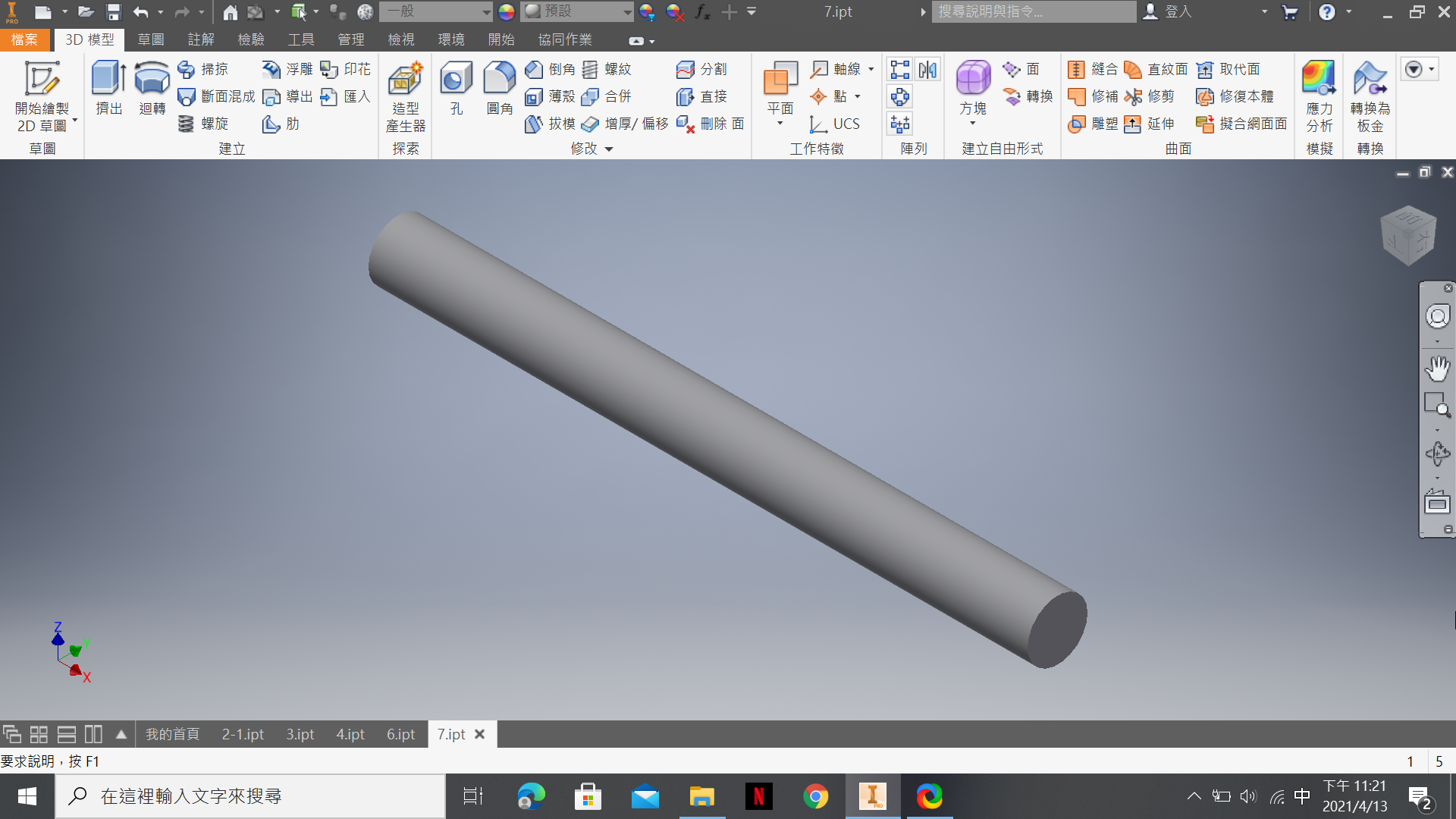Image resolution: width=1456 pixels, height=819 pixels.
Task: Switch to vertical split window layout
Action: [93, 734]
